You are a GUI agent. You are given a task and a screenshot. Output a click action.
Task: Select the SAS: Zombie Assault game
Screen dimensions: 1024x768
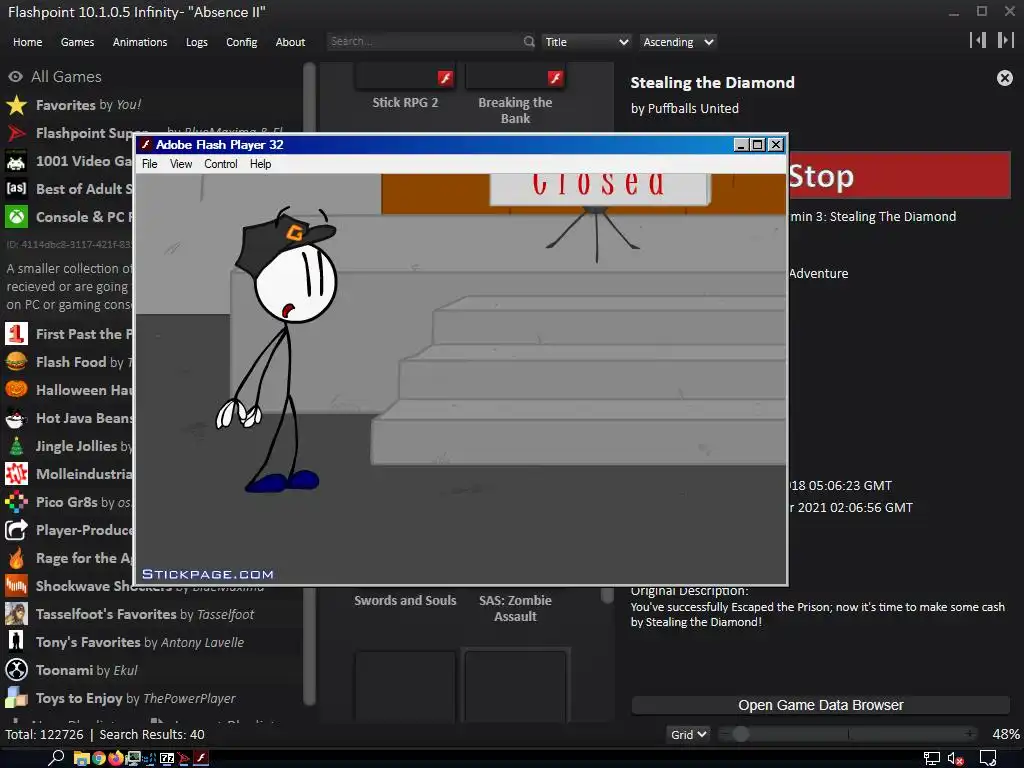[515, 608]
